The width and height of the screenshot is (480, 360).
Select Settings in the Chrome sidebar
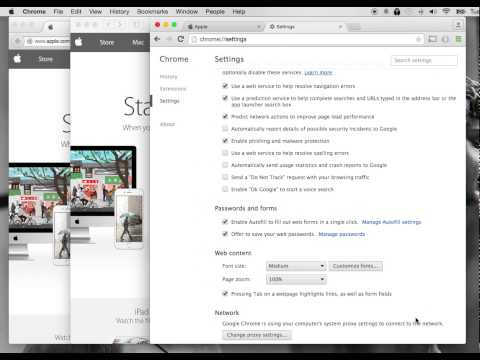coord(170,101)
